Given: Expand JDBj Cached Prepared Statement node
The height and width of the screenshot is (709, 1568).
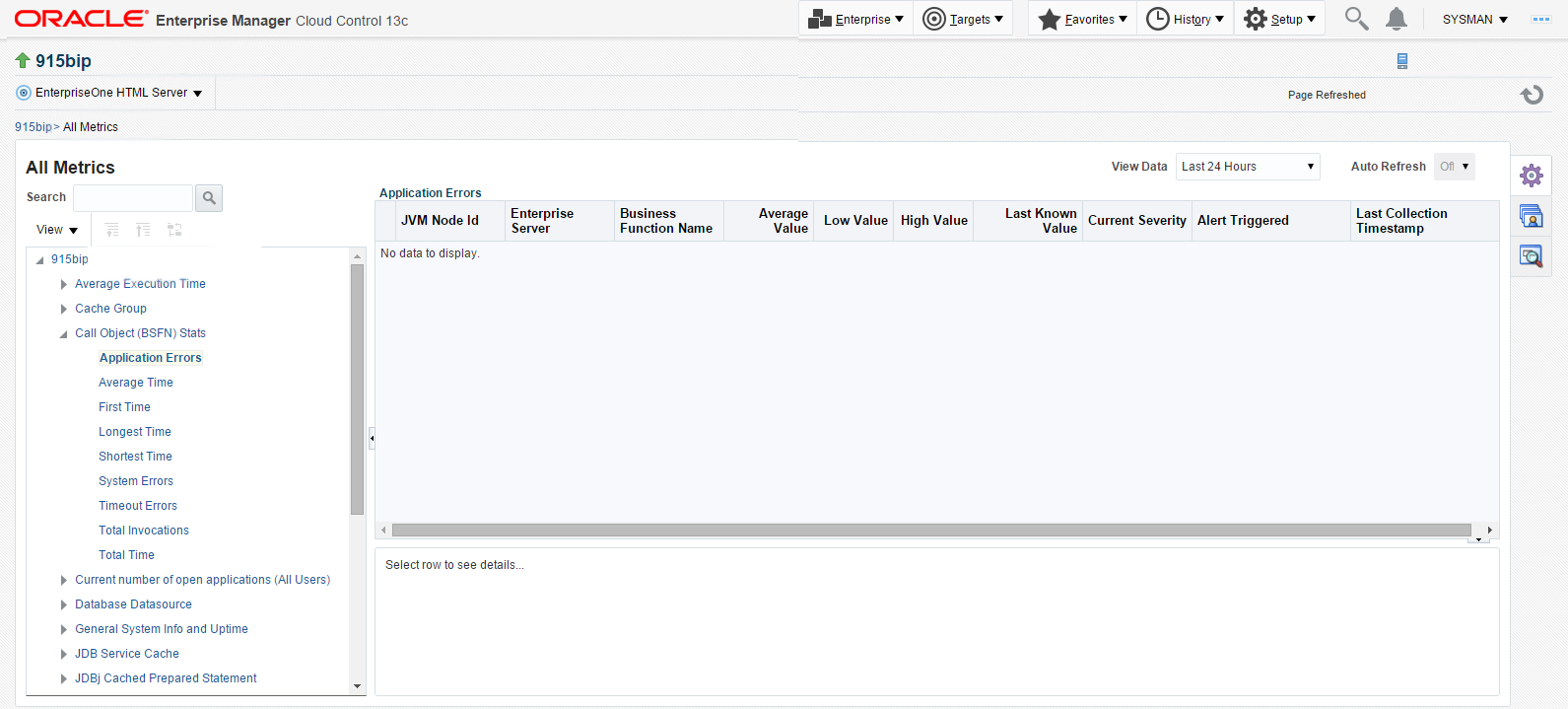Looking at the screenshot, I should point(64,678).
